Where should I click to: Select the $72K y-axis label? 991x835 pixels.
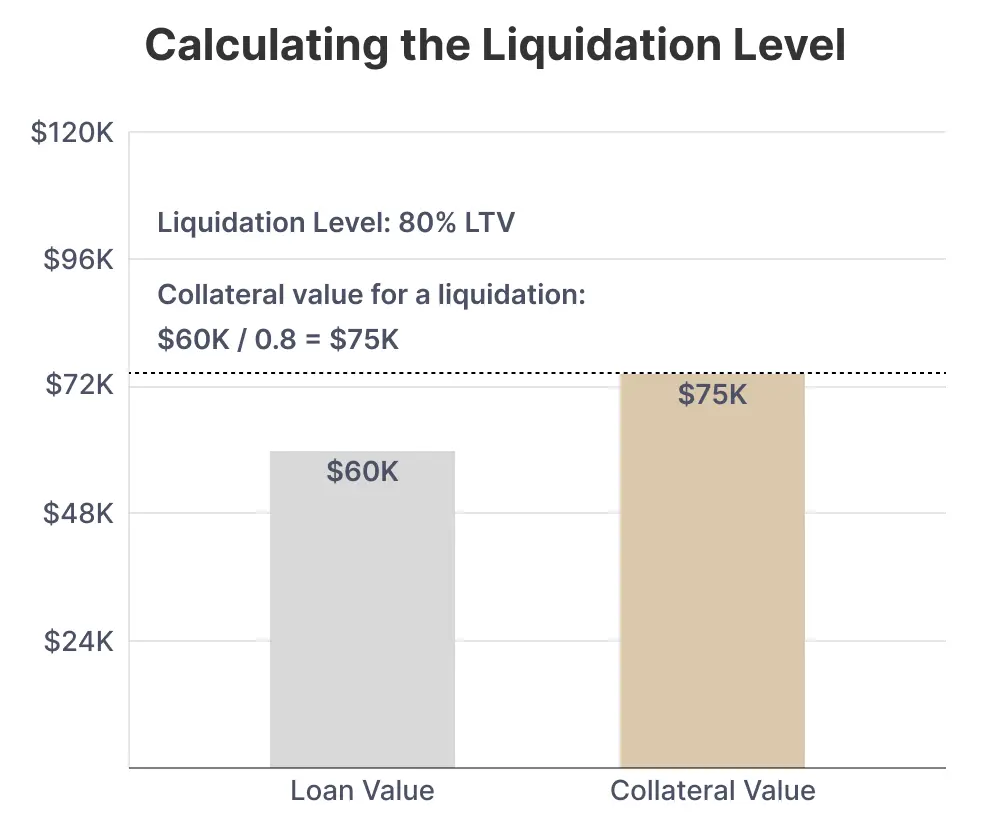pyautogui.click(x=79, y=385)
